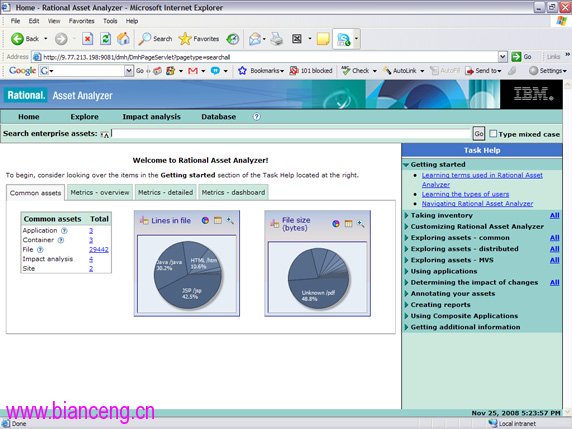This screenshot has height=429, width=572.
Task: Open the File menu
Action: [x=15, y=21]
